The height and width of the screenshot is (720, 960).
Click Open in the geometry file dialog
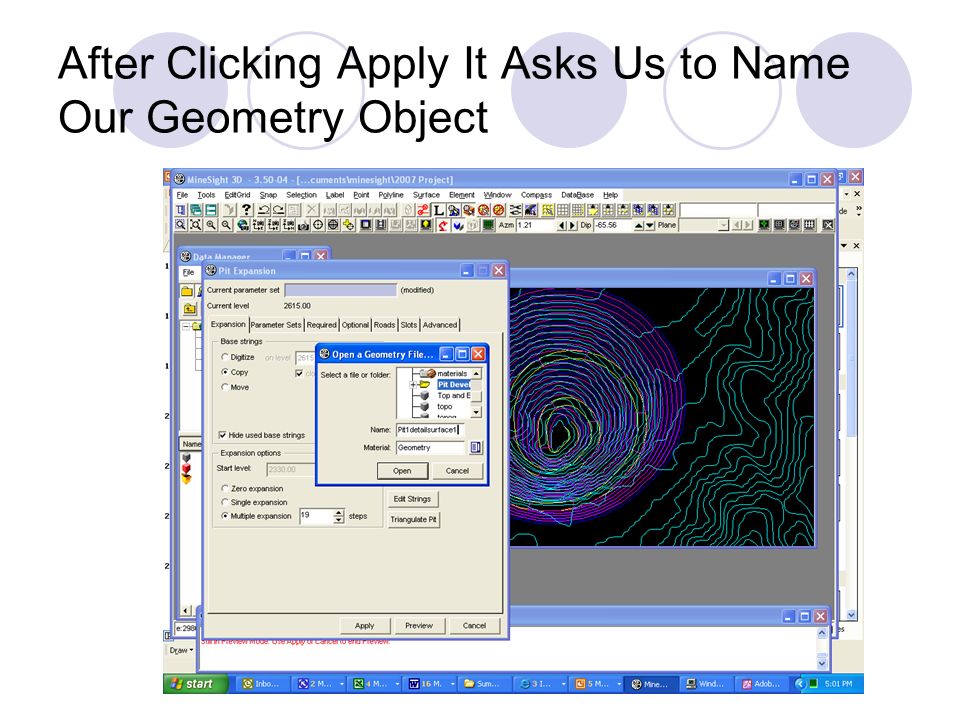pyautogui.click(x=402, y=471)
